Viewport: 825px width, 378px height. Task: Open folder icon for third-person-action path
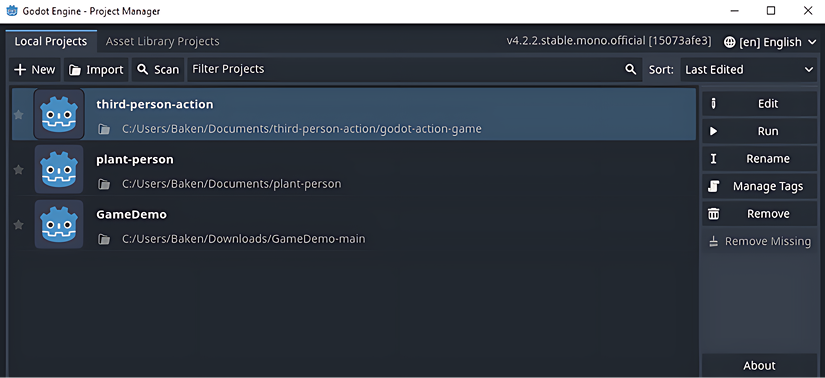(x=104, y=129)
